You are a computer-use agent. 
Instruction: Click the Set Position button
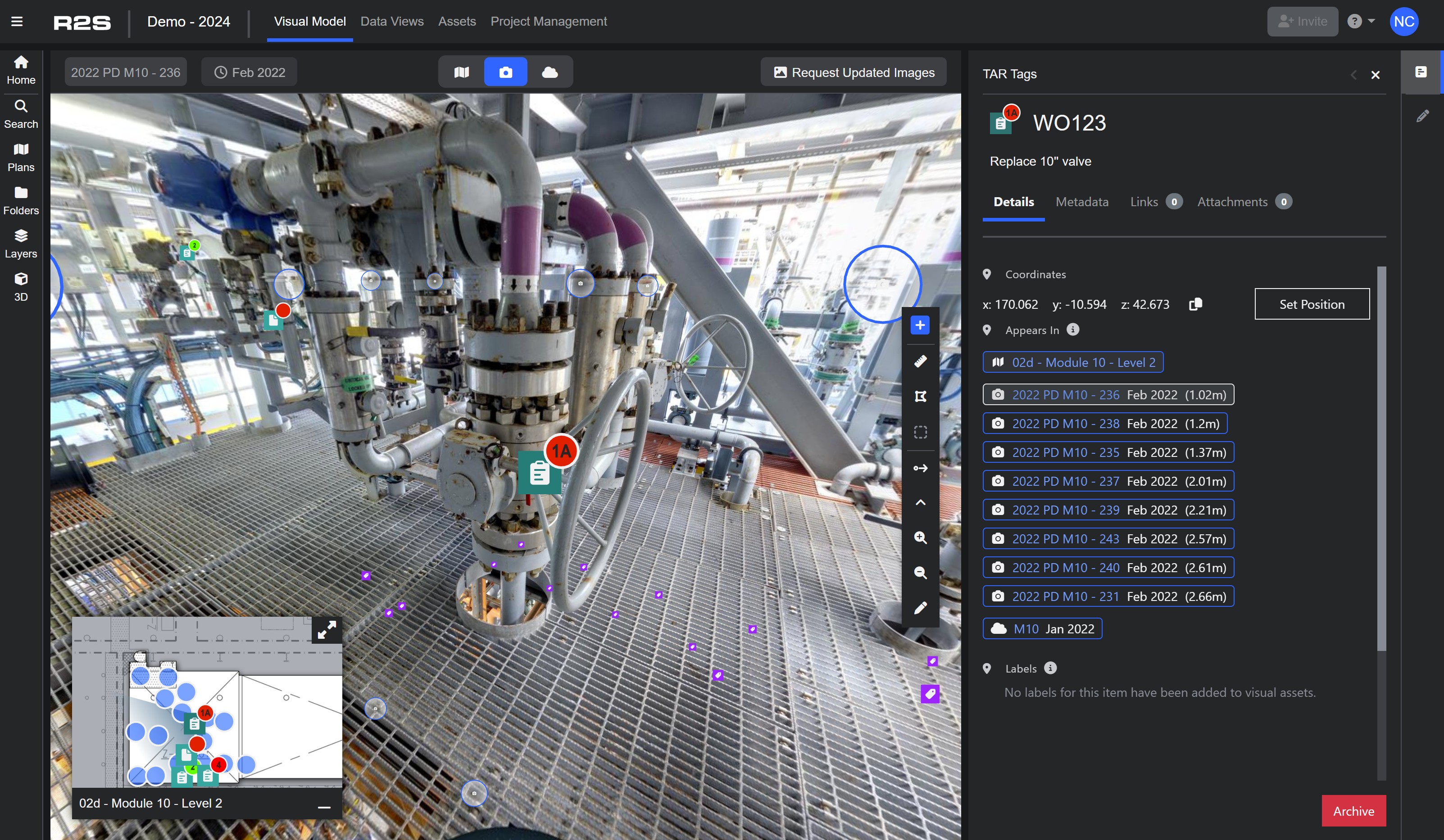[1312, 304]
